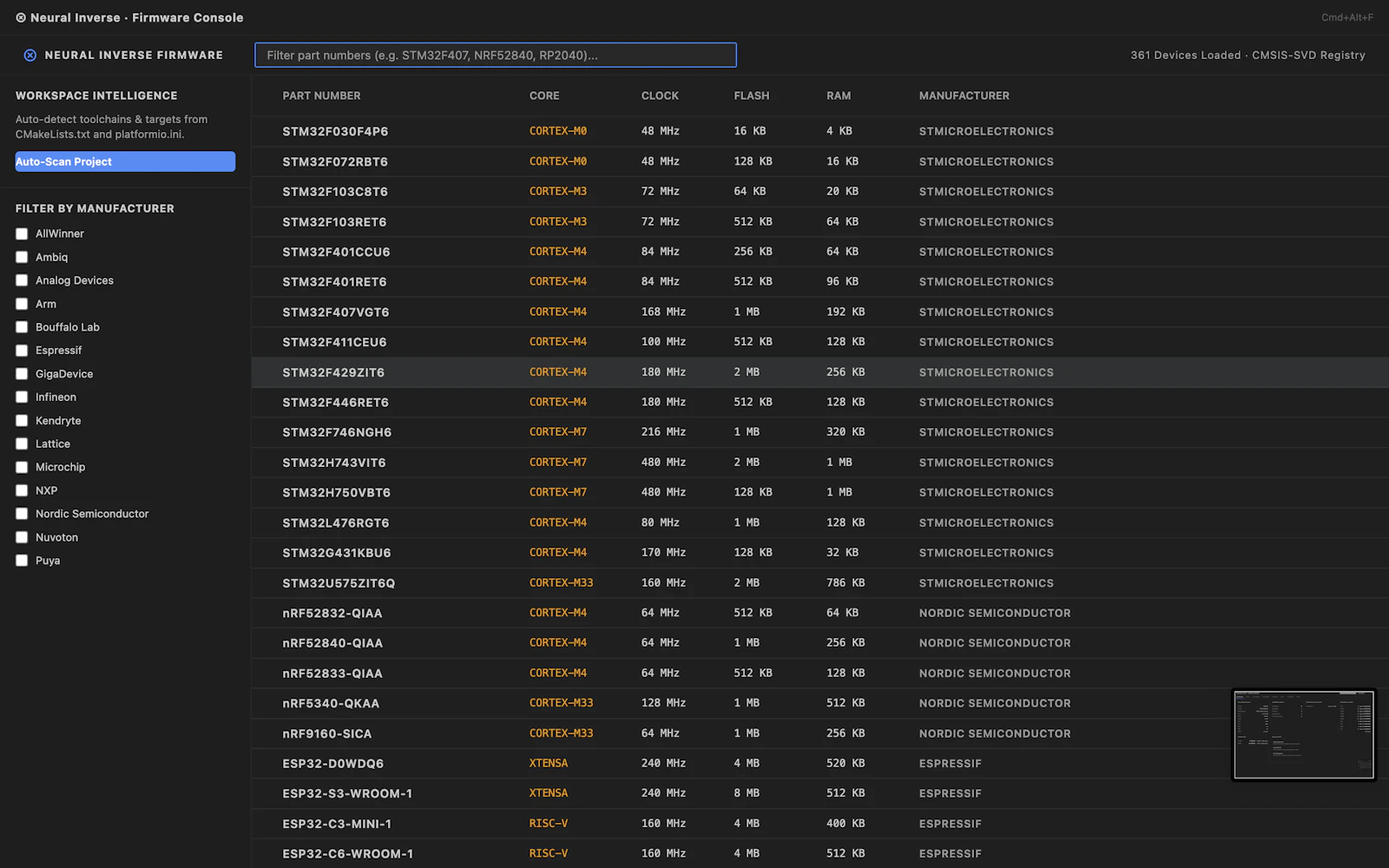Select the STM32F446RET6 entry
This screenshot has width=1389, height=868.
820,402
